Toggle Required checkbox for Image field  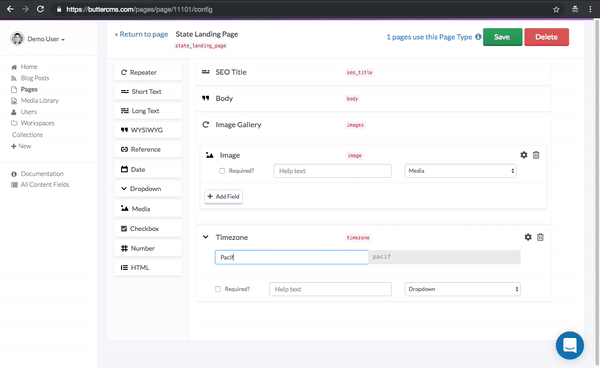(222, 171)
